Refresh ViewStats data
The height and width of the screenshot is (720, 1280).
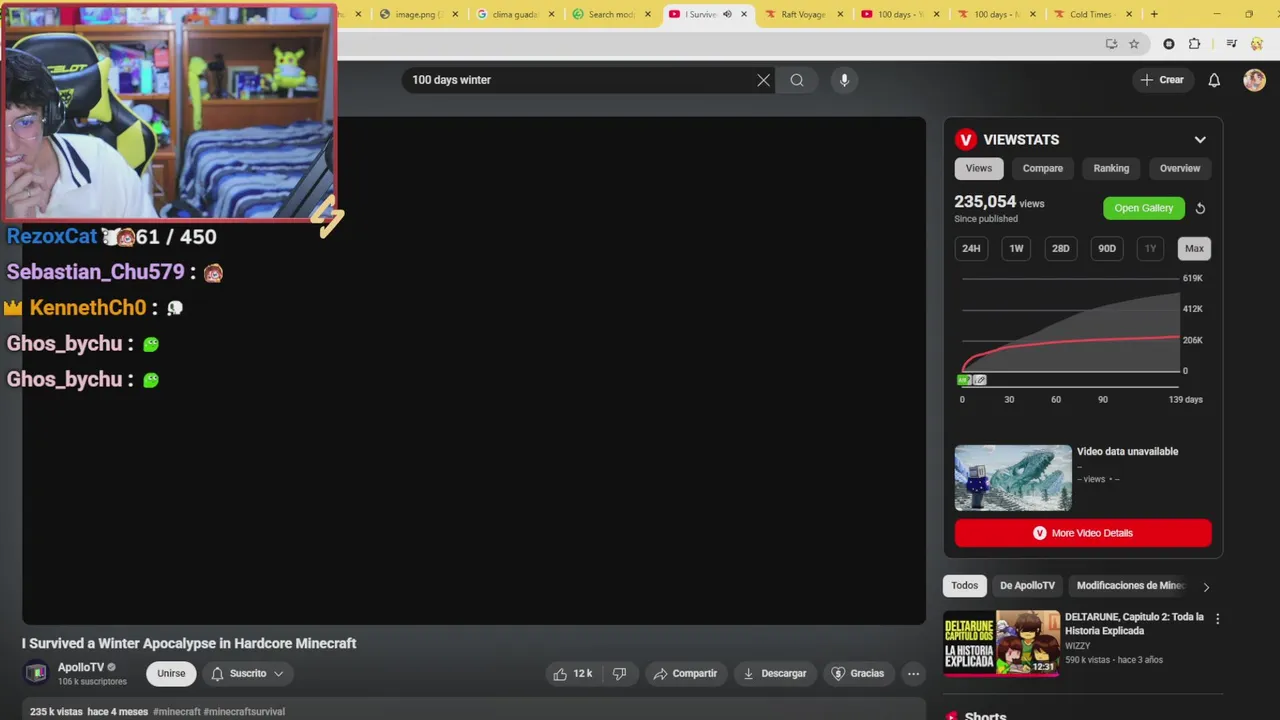coord(1200,208)
